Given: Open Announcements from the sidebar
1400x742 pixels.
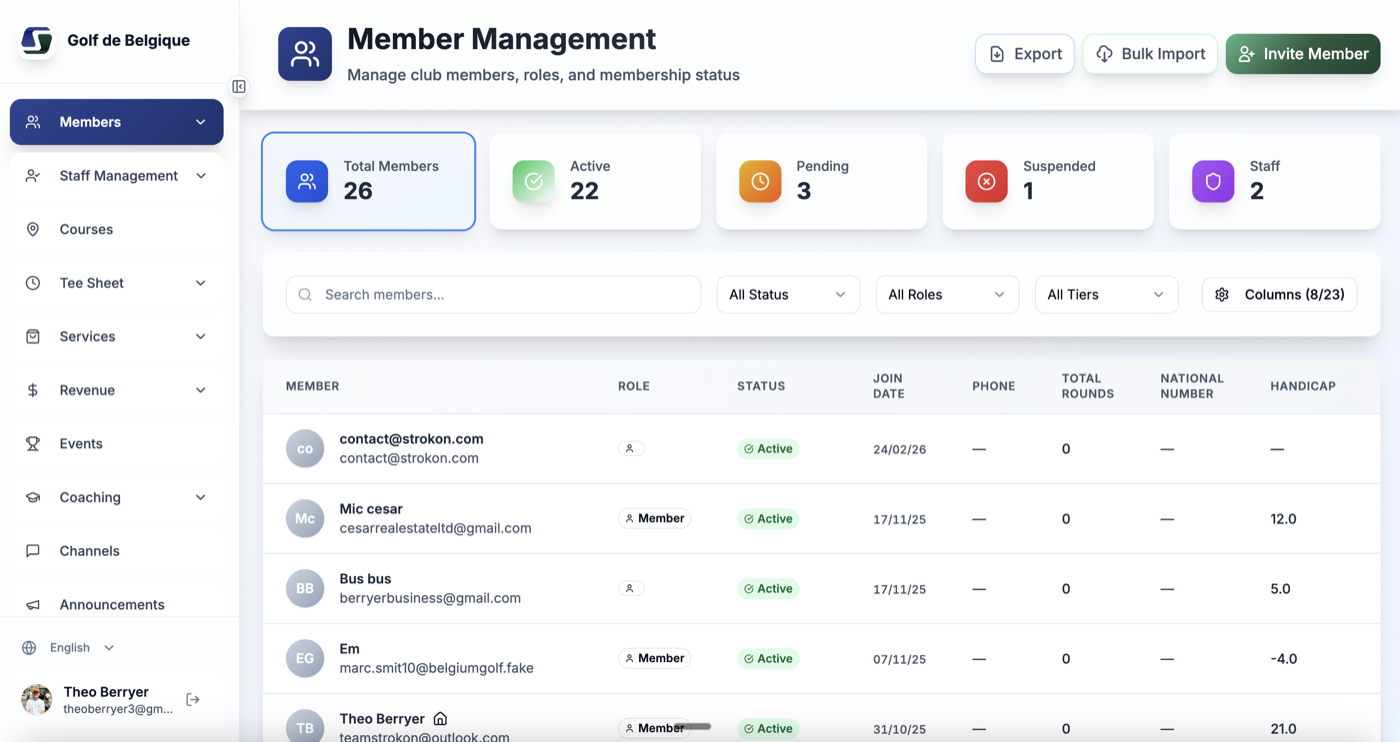Looking at the screenshot, I should tap(117, 605).
